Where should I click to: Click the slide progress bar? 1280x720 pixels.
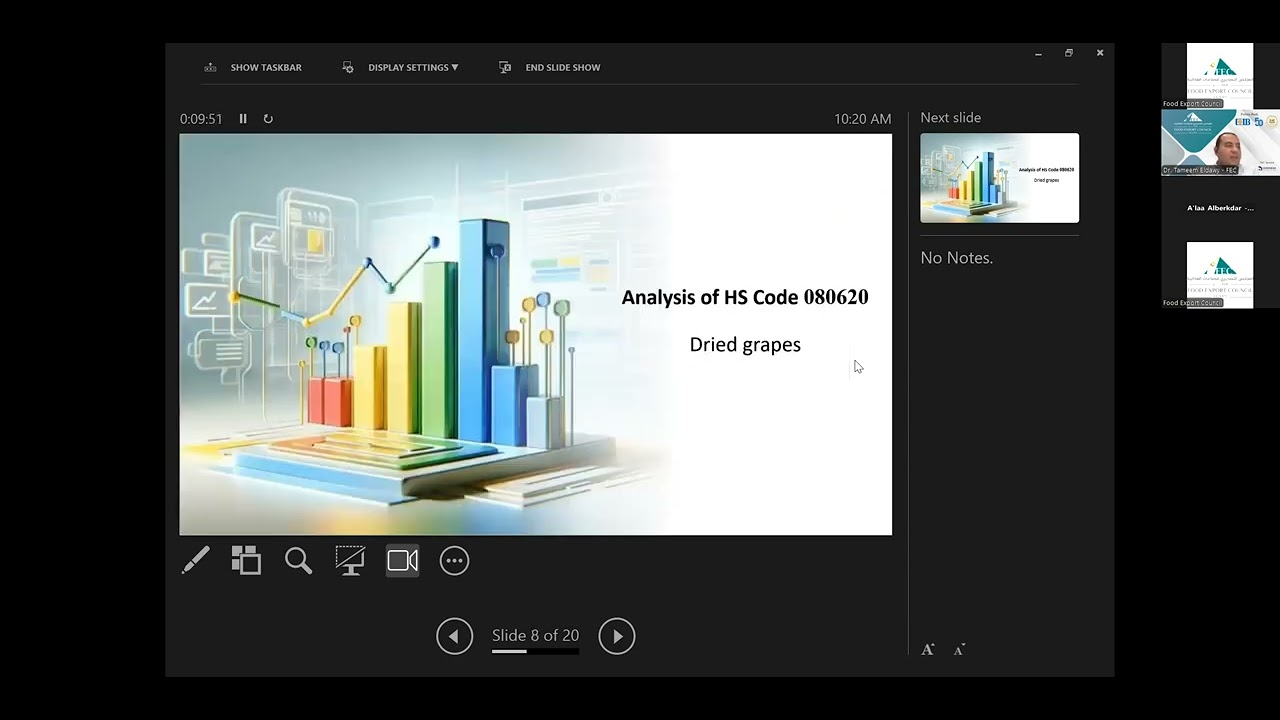point(535,651)
